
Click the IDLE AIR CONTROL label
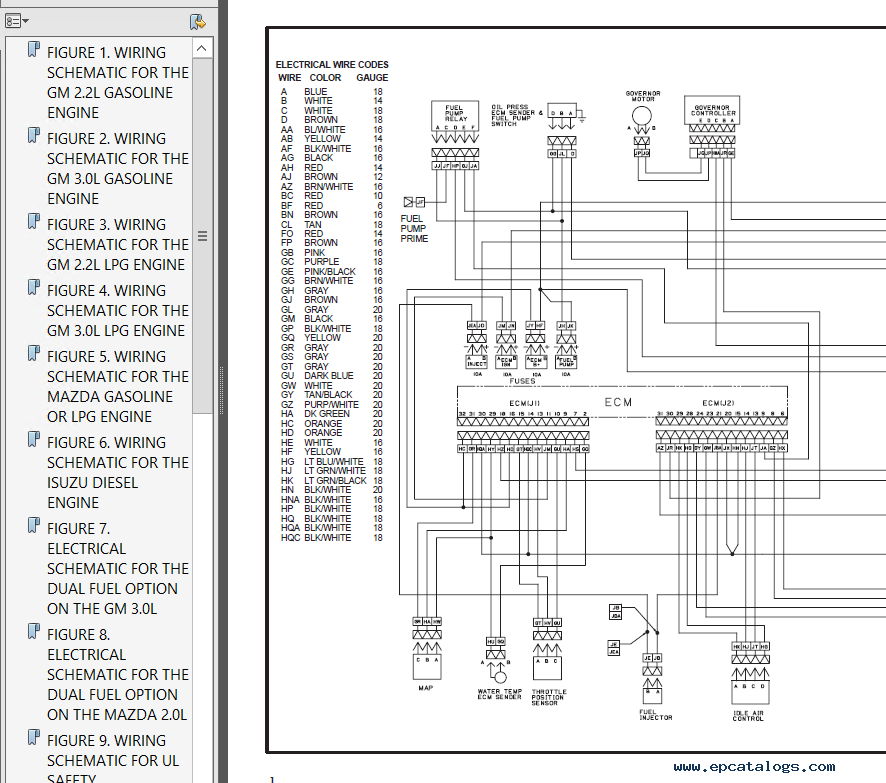(x=748, y=716)
